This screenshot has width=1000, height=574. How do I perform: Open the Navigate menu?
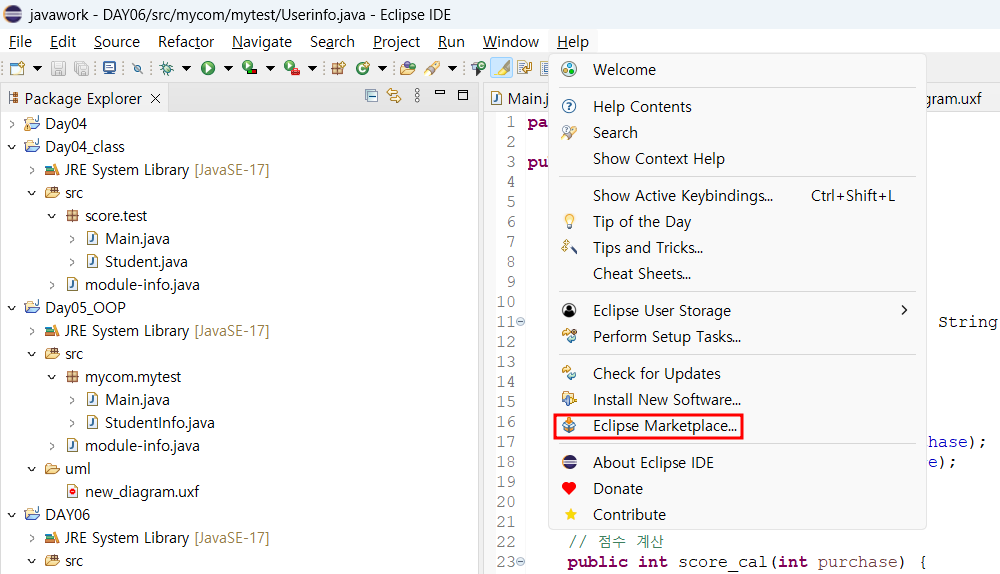[262, 42]
